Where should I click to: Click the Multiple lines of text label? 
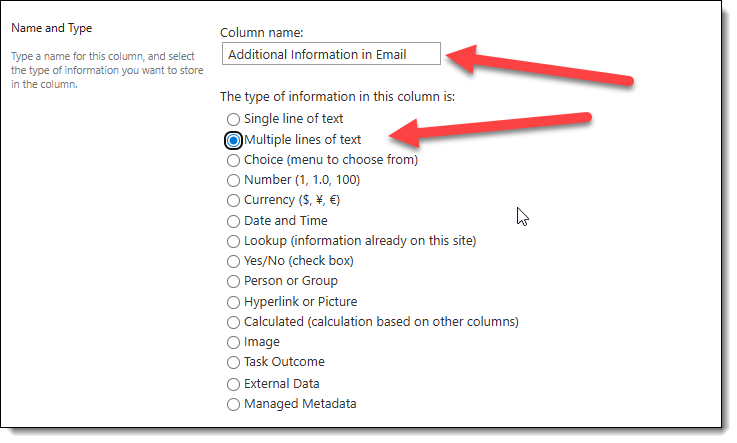(303, 140)
